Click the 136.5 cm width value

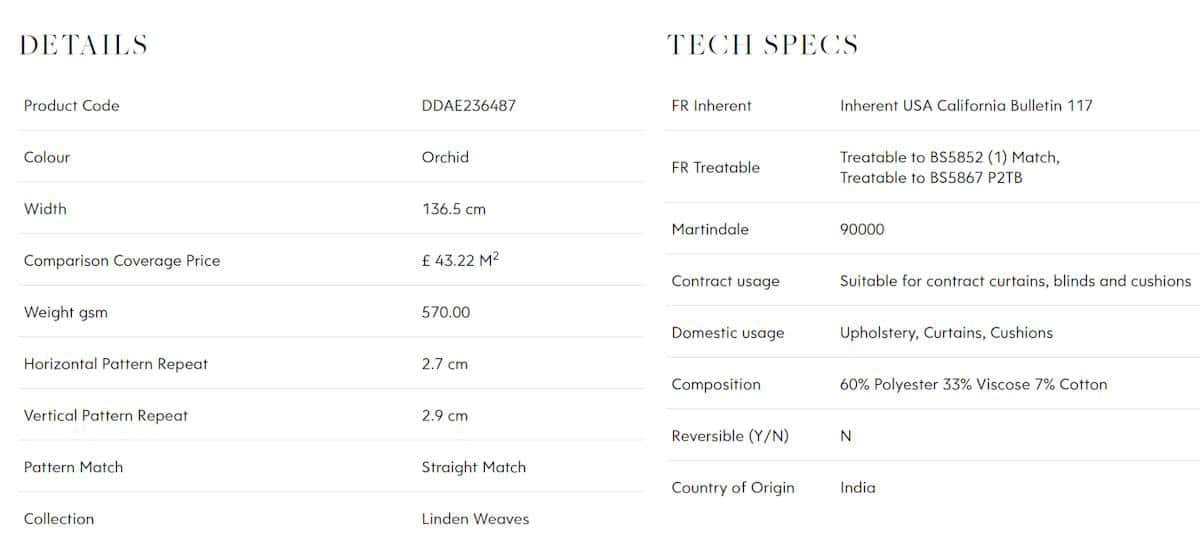454,209
